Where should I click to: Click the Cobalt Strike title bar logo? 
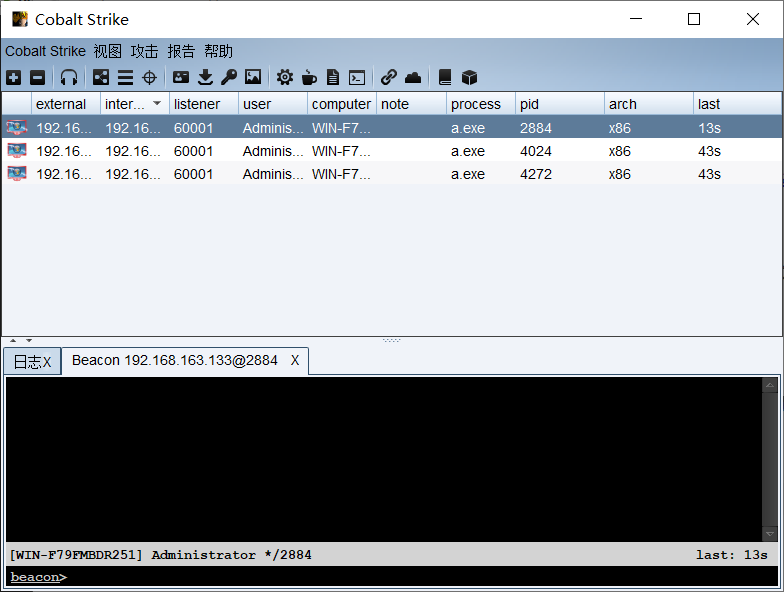(20, 20)
